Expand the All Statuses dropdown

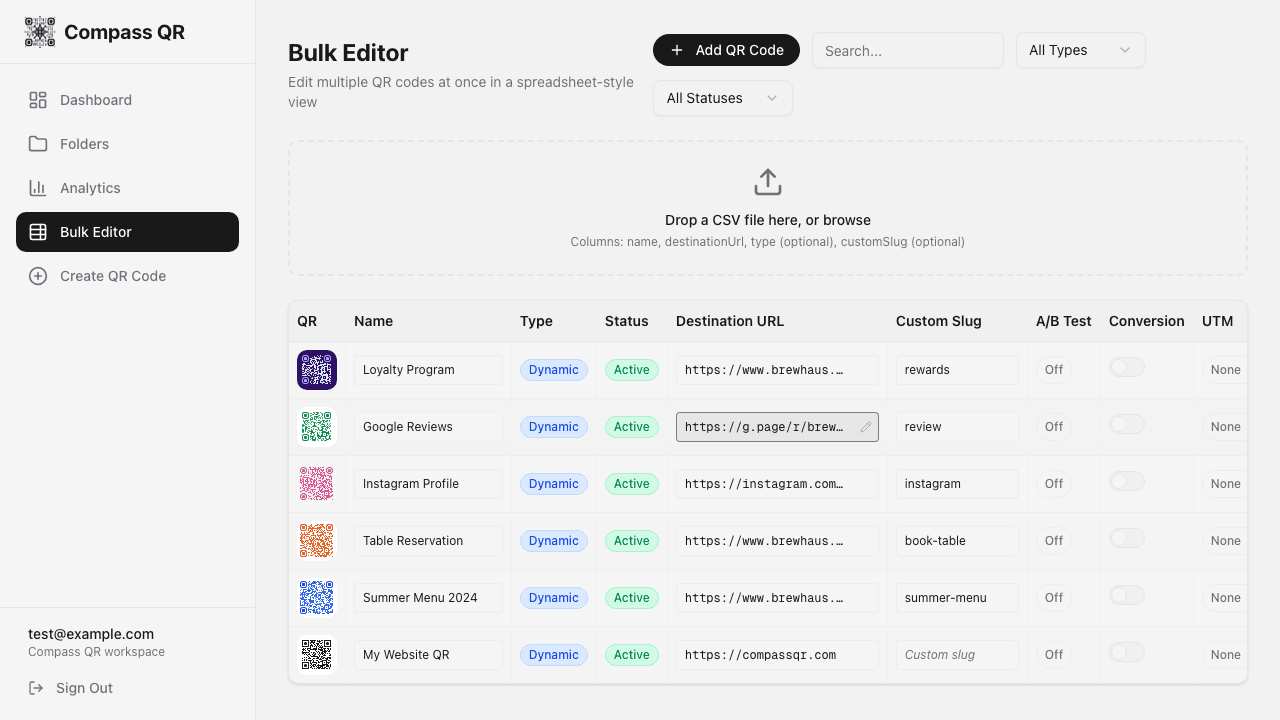click(x=722, y=98)
